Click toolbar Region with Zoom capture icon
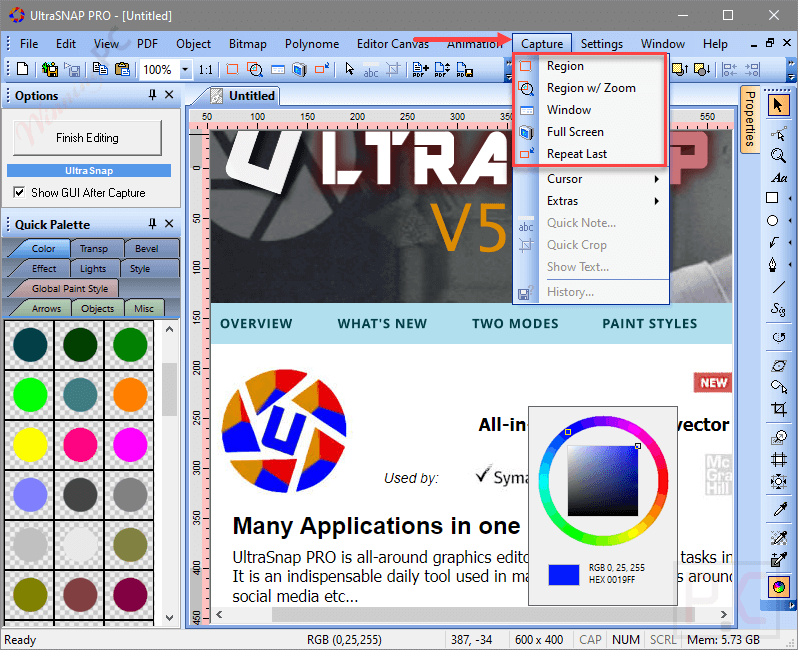Screen dimensions: 798x650 point(254,69)
